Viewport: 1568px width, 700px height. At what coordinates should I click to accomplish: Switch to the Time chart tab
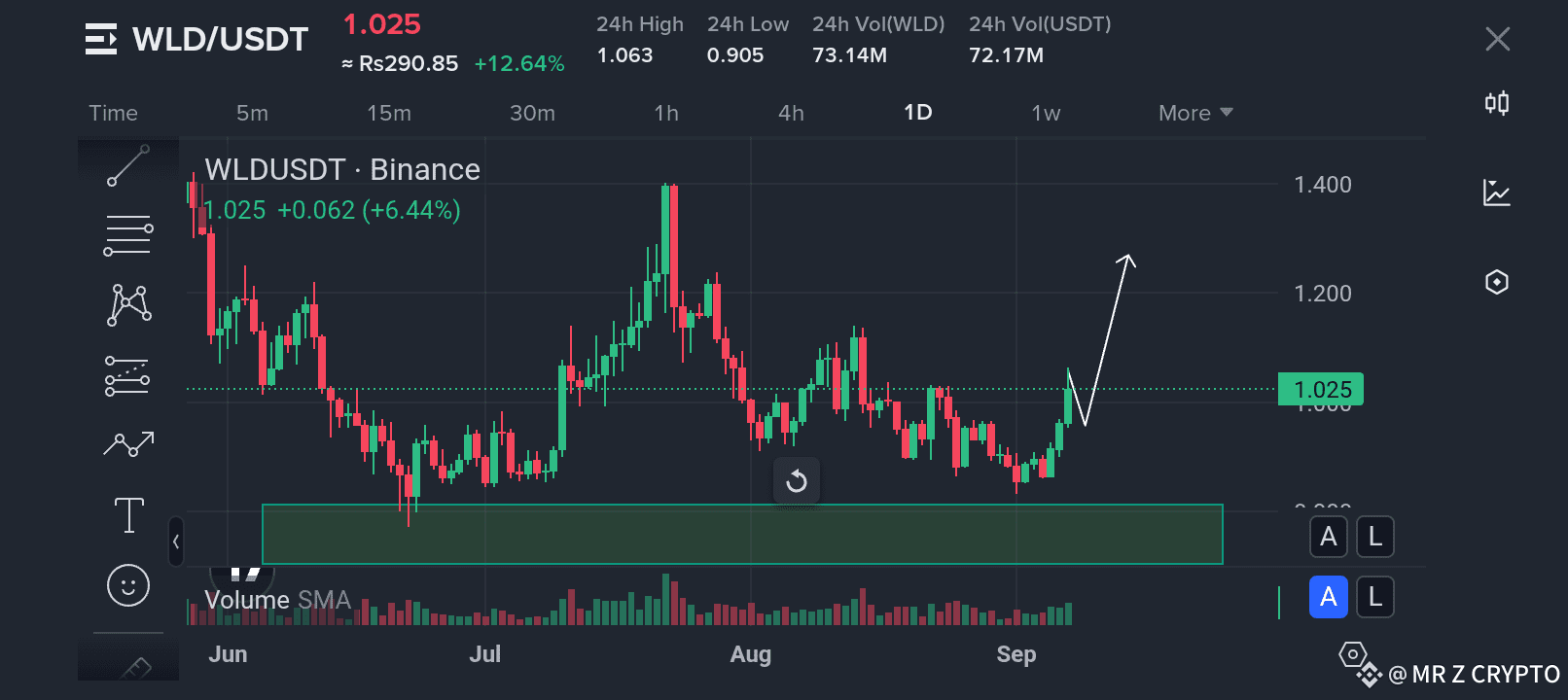(x=114, y=113)
